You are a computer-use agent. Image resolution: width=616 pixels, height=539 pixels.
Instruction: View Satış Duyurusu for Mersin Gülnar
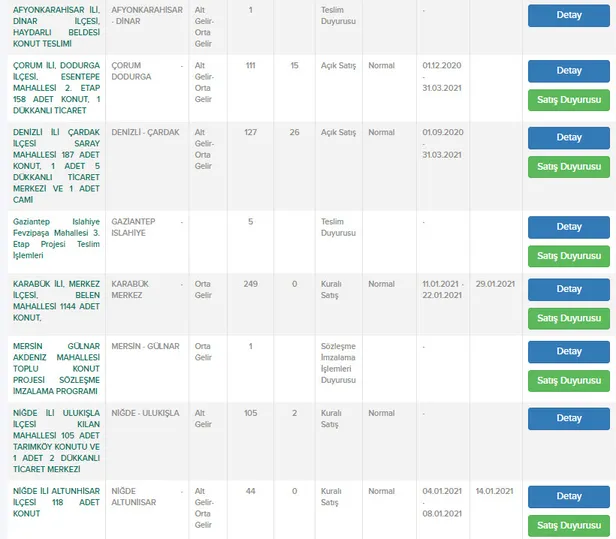tap(568, 381)
